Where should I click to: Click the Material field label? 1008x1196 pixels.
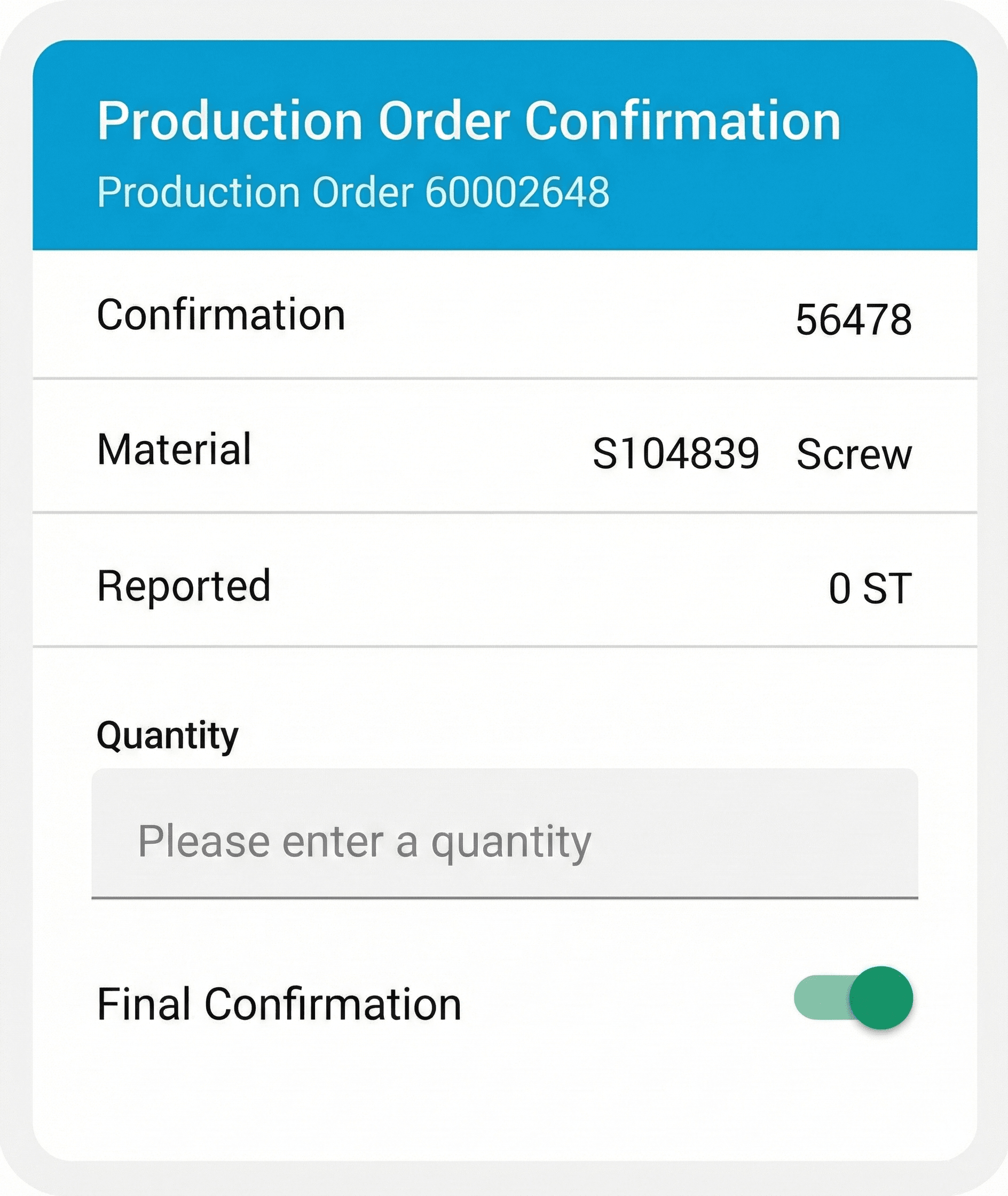click(x=174, y=450)
